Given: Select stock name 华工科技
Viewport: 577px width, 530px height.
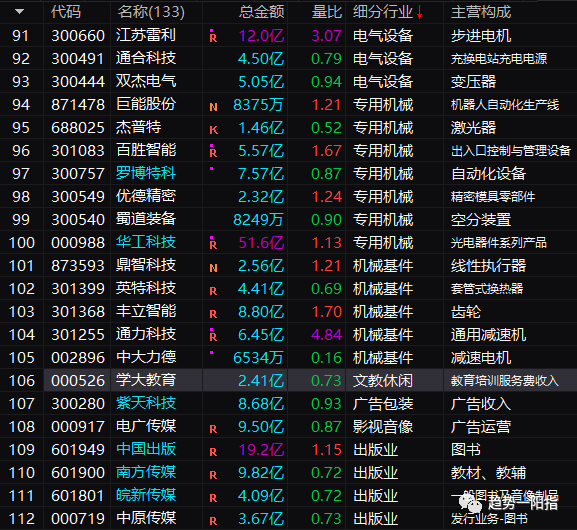Looking at the screenshot, I should point(146,243).
